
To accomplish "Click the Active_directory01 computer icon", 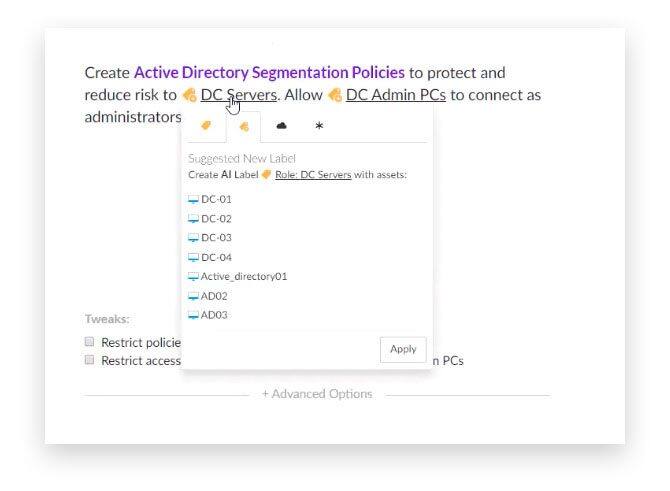I will pos(194,276).
